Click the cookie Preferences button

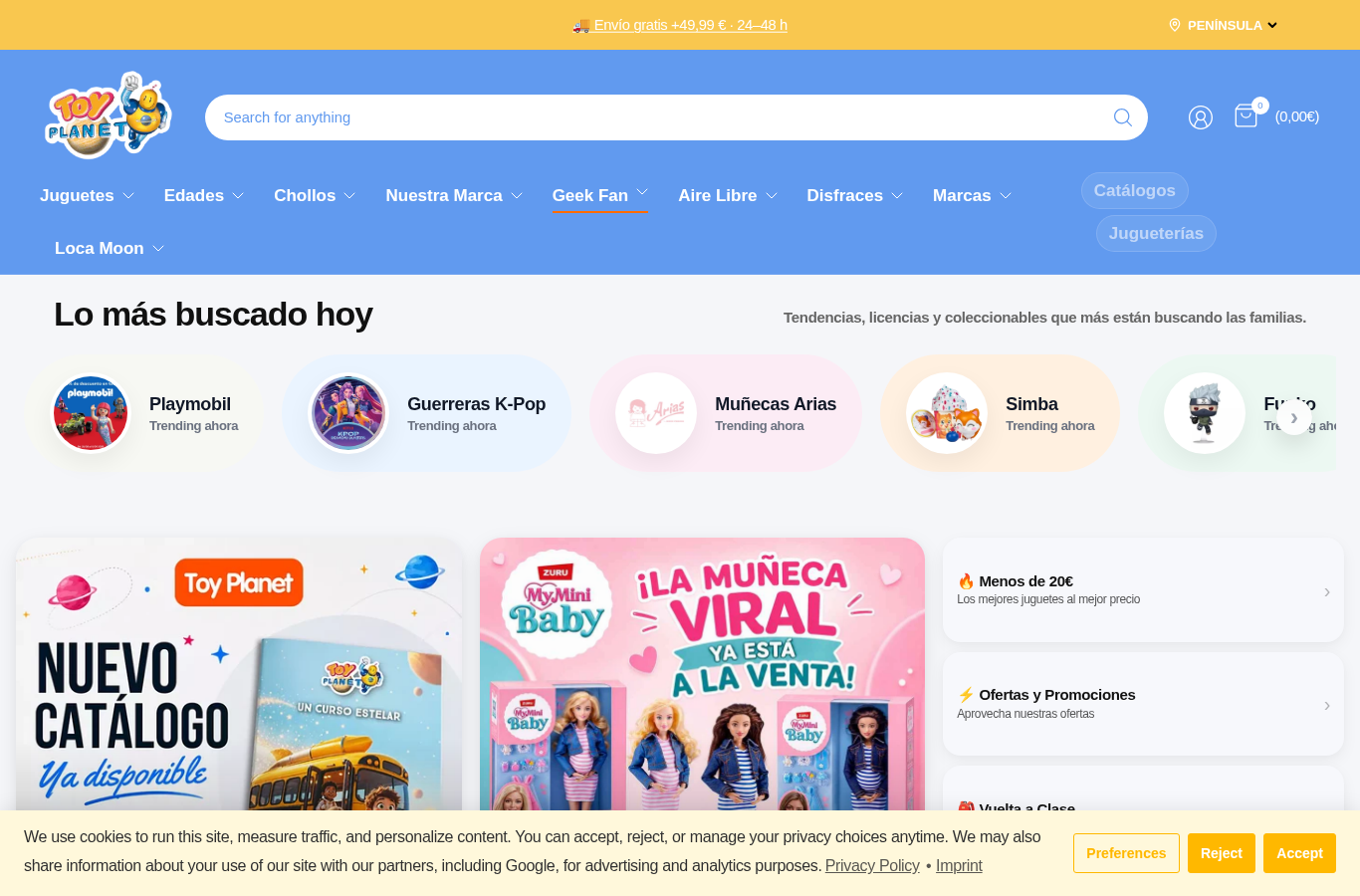point(1126,853)
